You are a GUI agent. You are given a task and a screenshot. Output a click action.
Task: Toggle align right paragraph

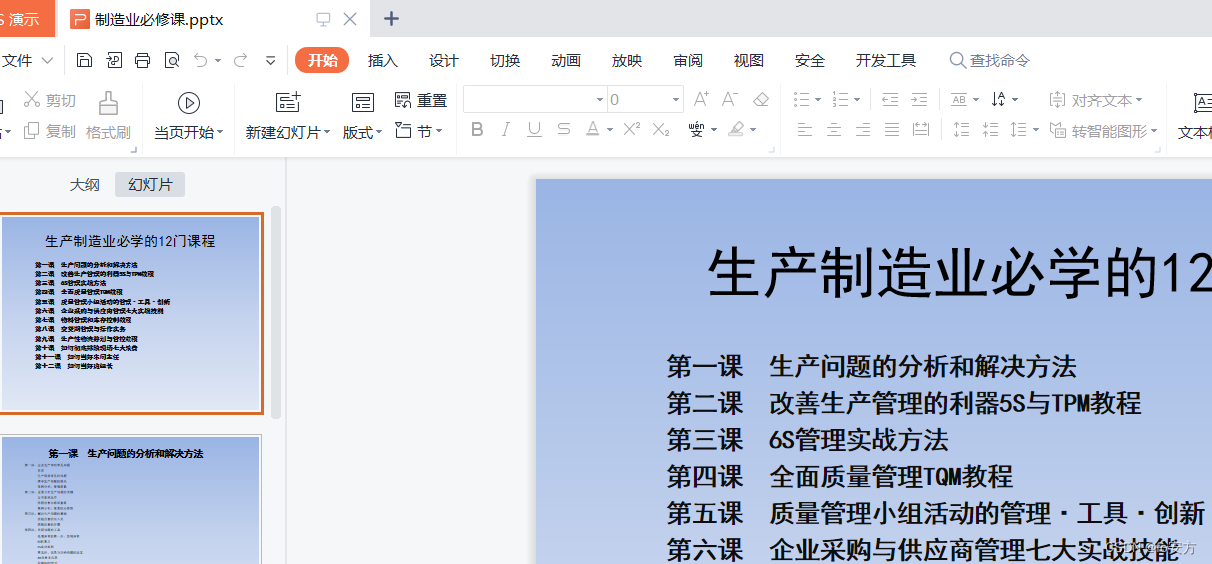(x=863, y=130)
